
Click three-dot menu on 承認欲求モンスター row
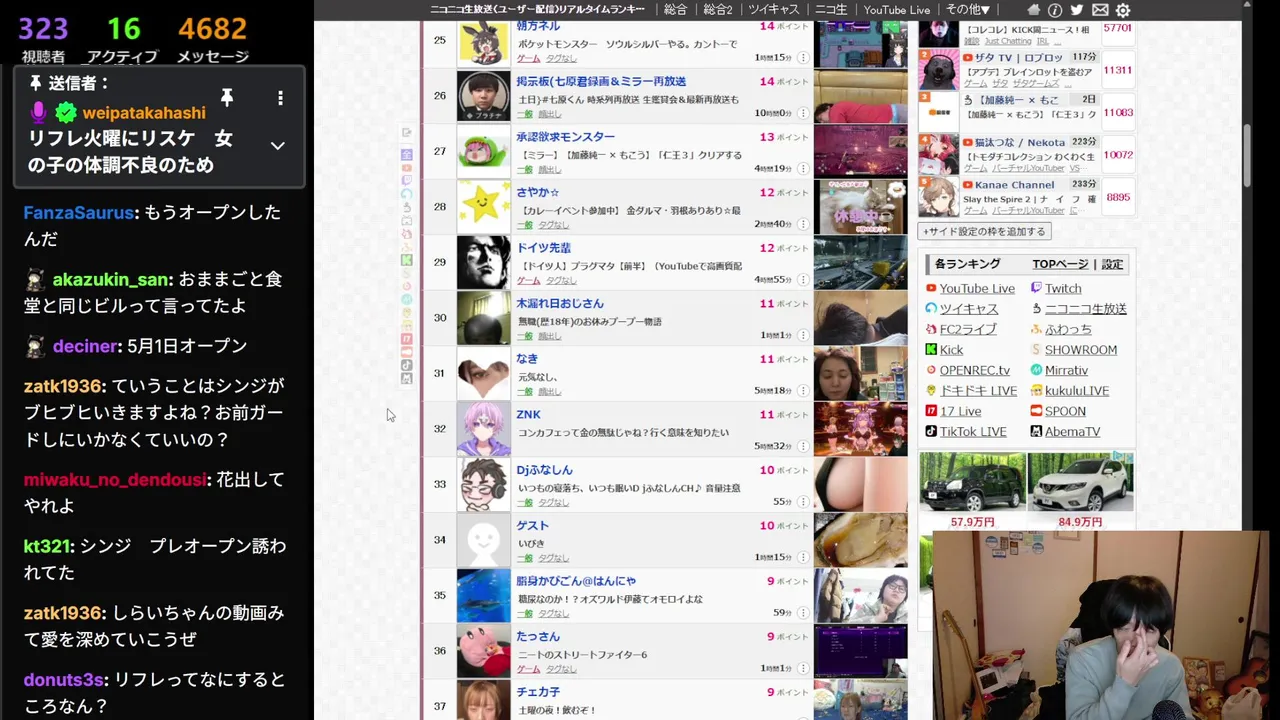(x=803, y=169)
